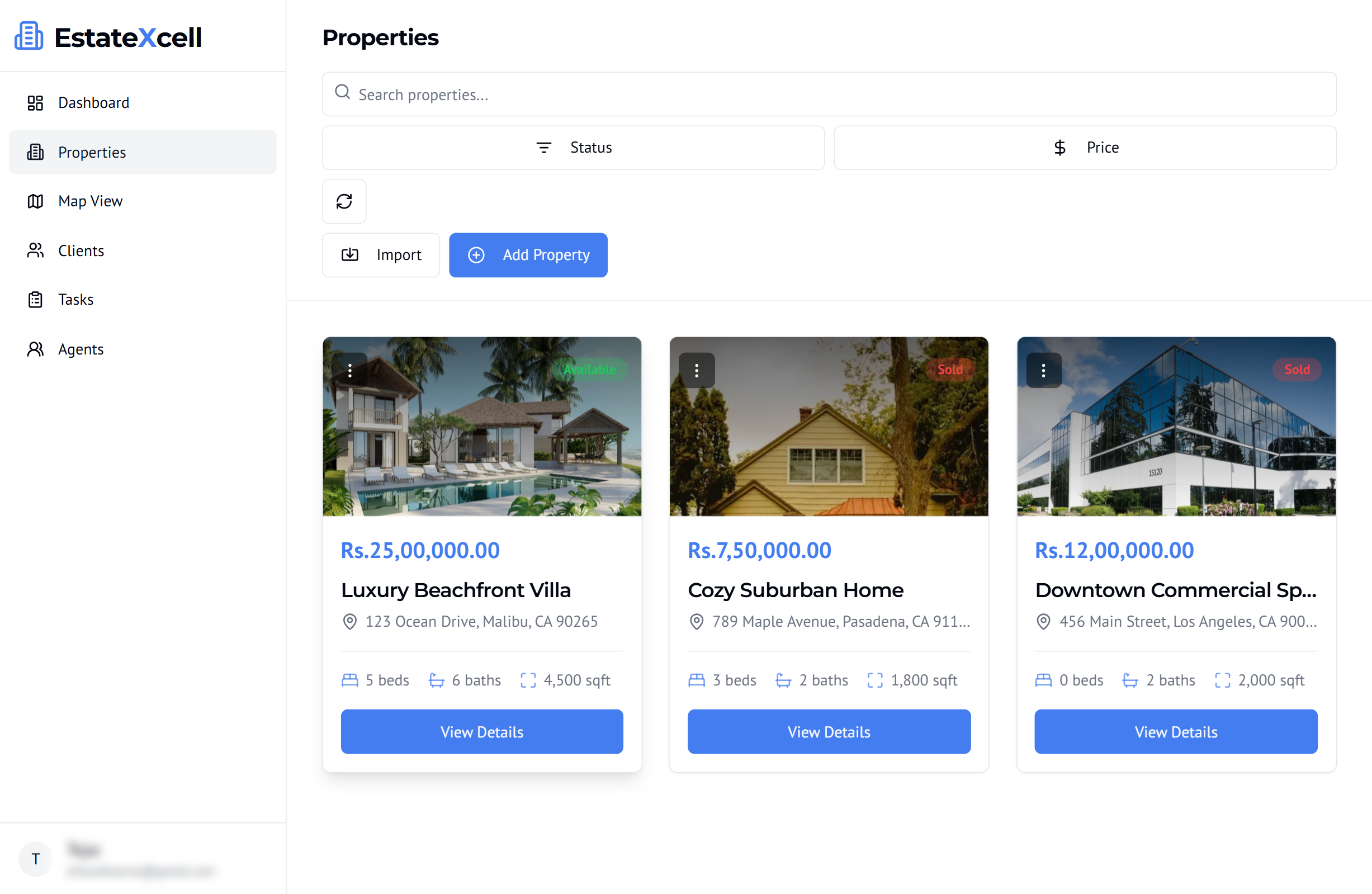The height and width of the screenshot is (894, 1372).
Task: Refresh the properties list
Action: point(344,201)
